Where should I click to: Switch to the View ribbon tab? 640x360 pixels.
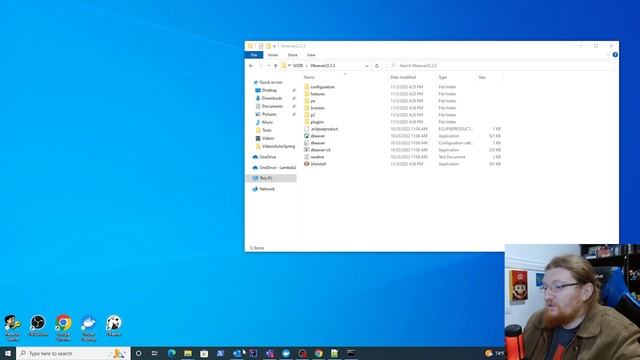point(311,55)
